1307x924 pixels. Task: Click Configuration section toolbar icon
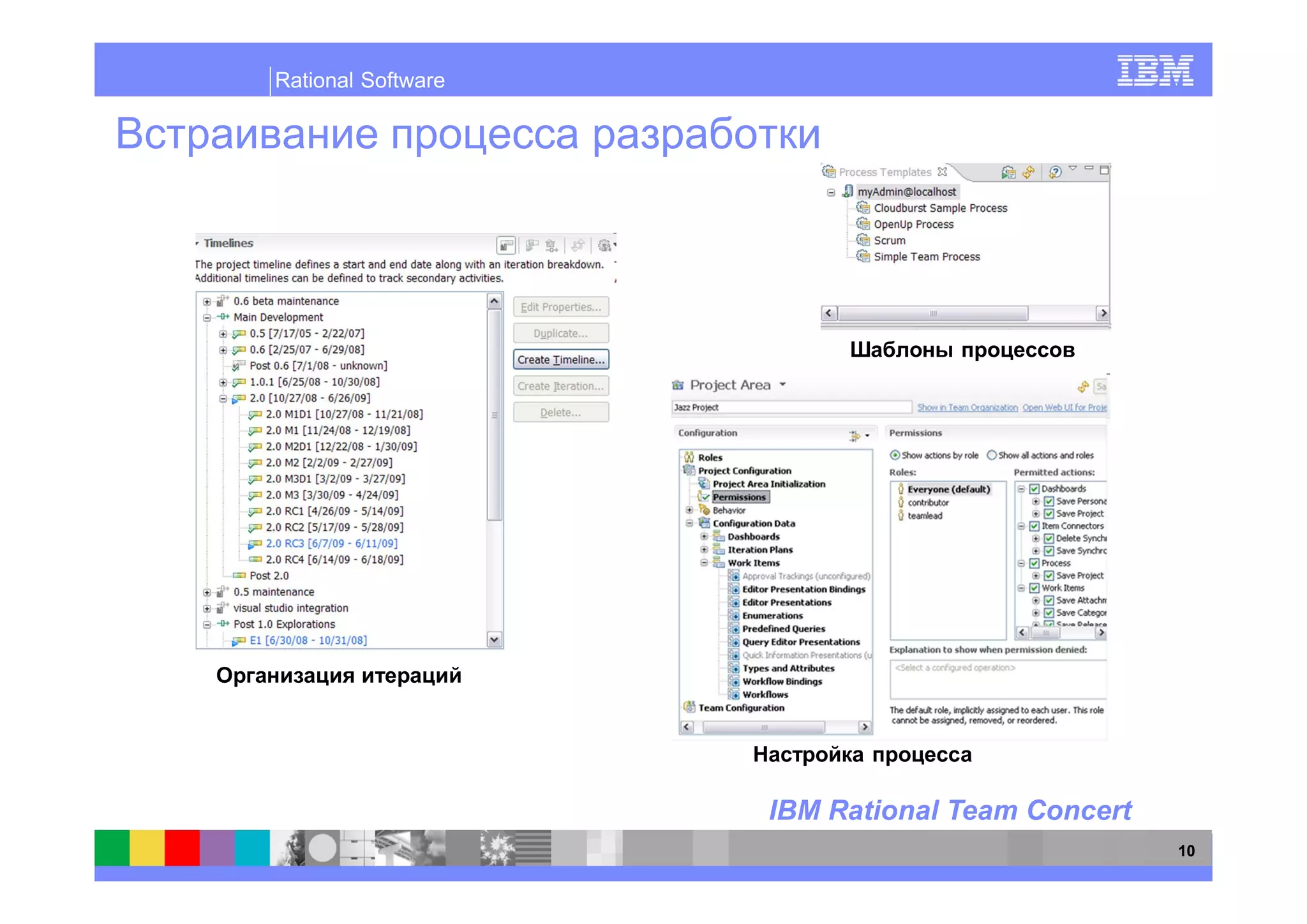click(x=855, y=435)
